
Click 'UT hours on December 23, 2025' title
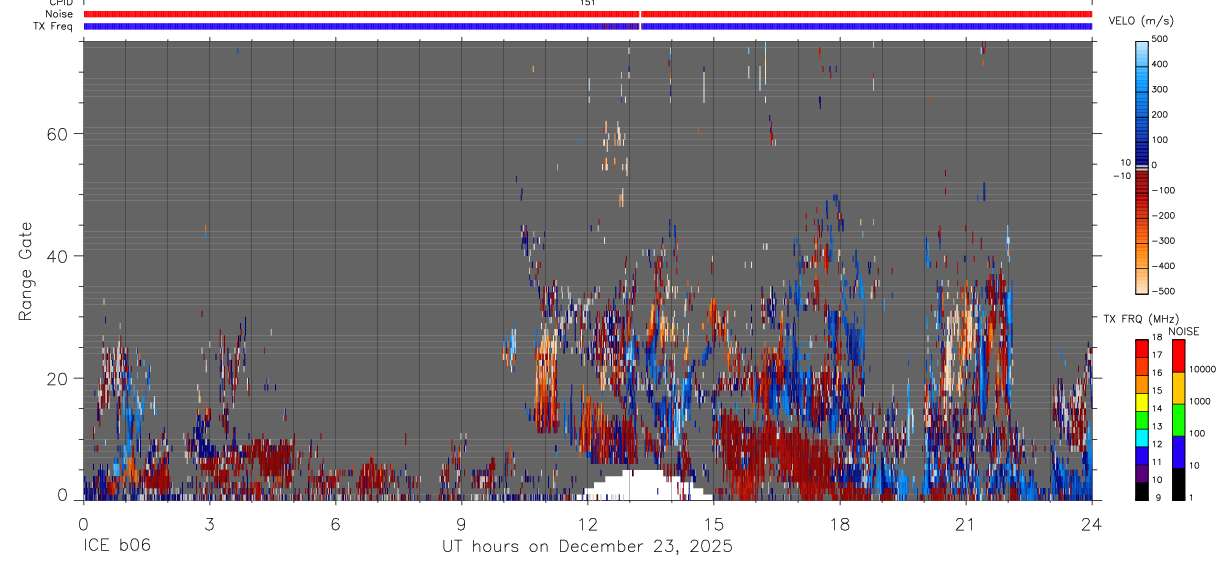pos(588,547)
